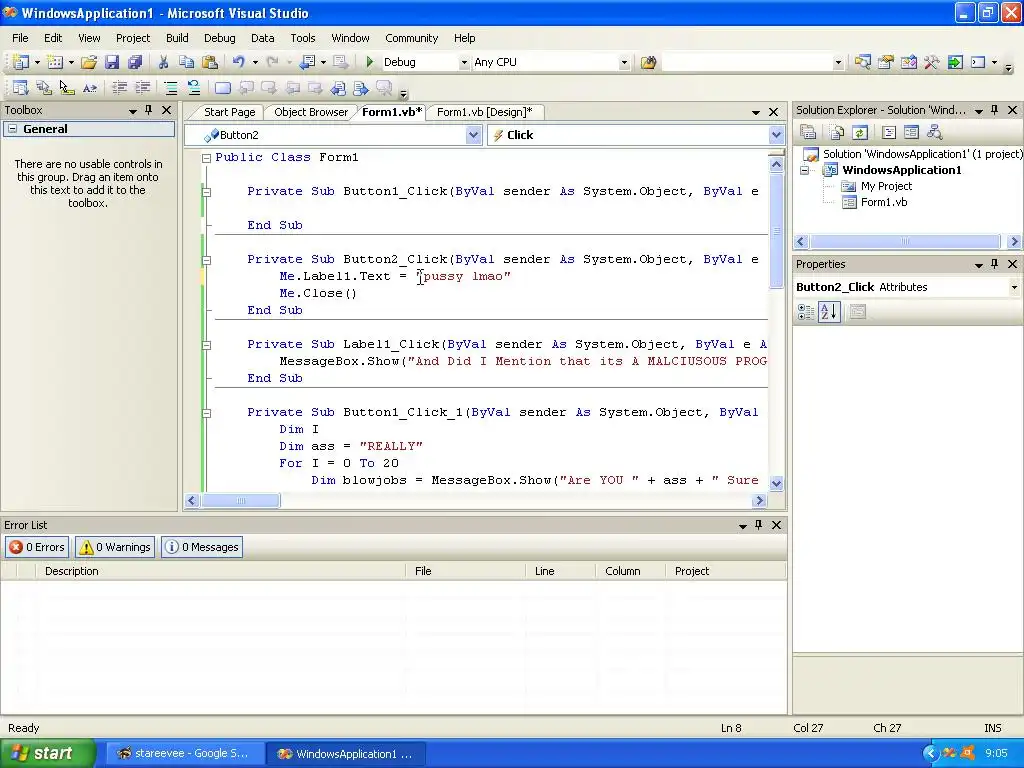Open Solution Explorer from toolbar icon

pos(863,62)
